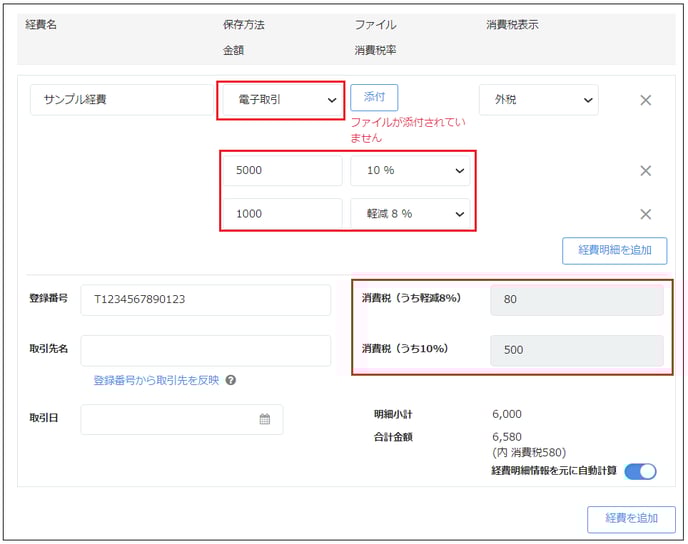Click the amount field showing 5000
This screenshot has width=688, height=544.
(x=283, y=170)
